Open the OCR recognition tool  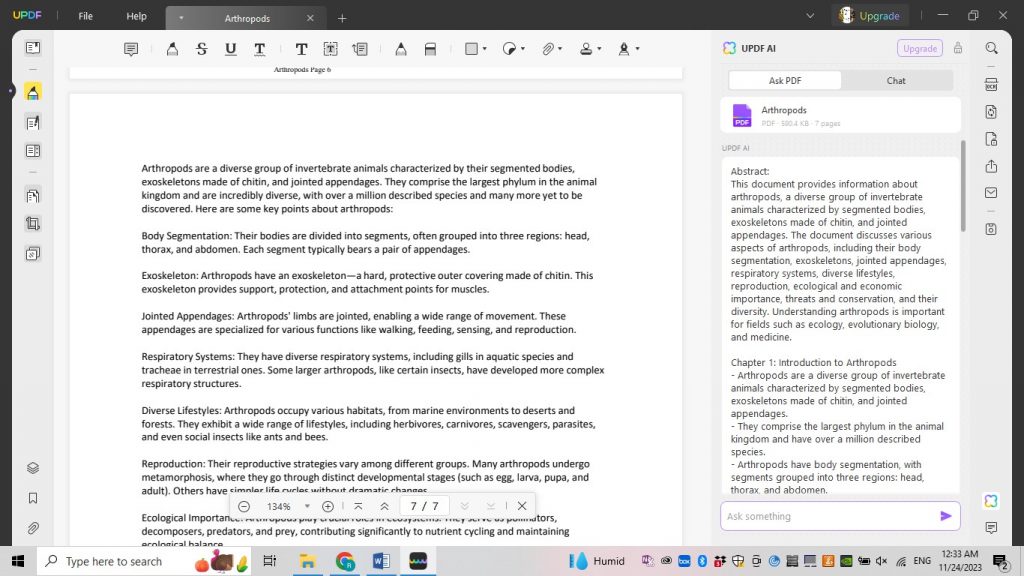991,83
